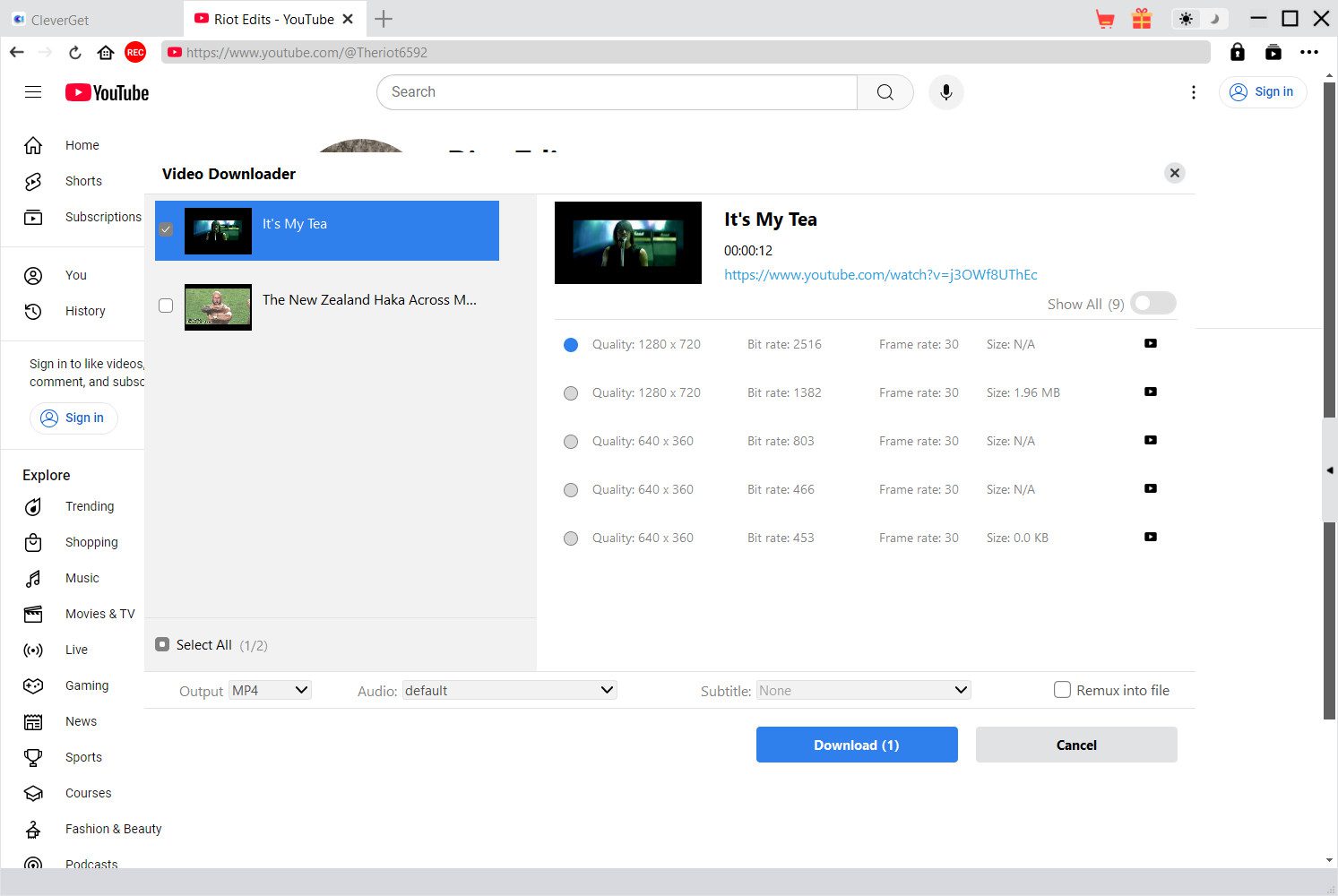Enable Remux into file checkbox
The height and width of the screenshot is (896, 1338).
click(x=1062, y=690)
